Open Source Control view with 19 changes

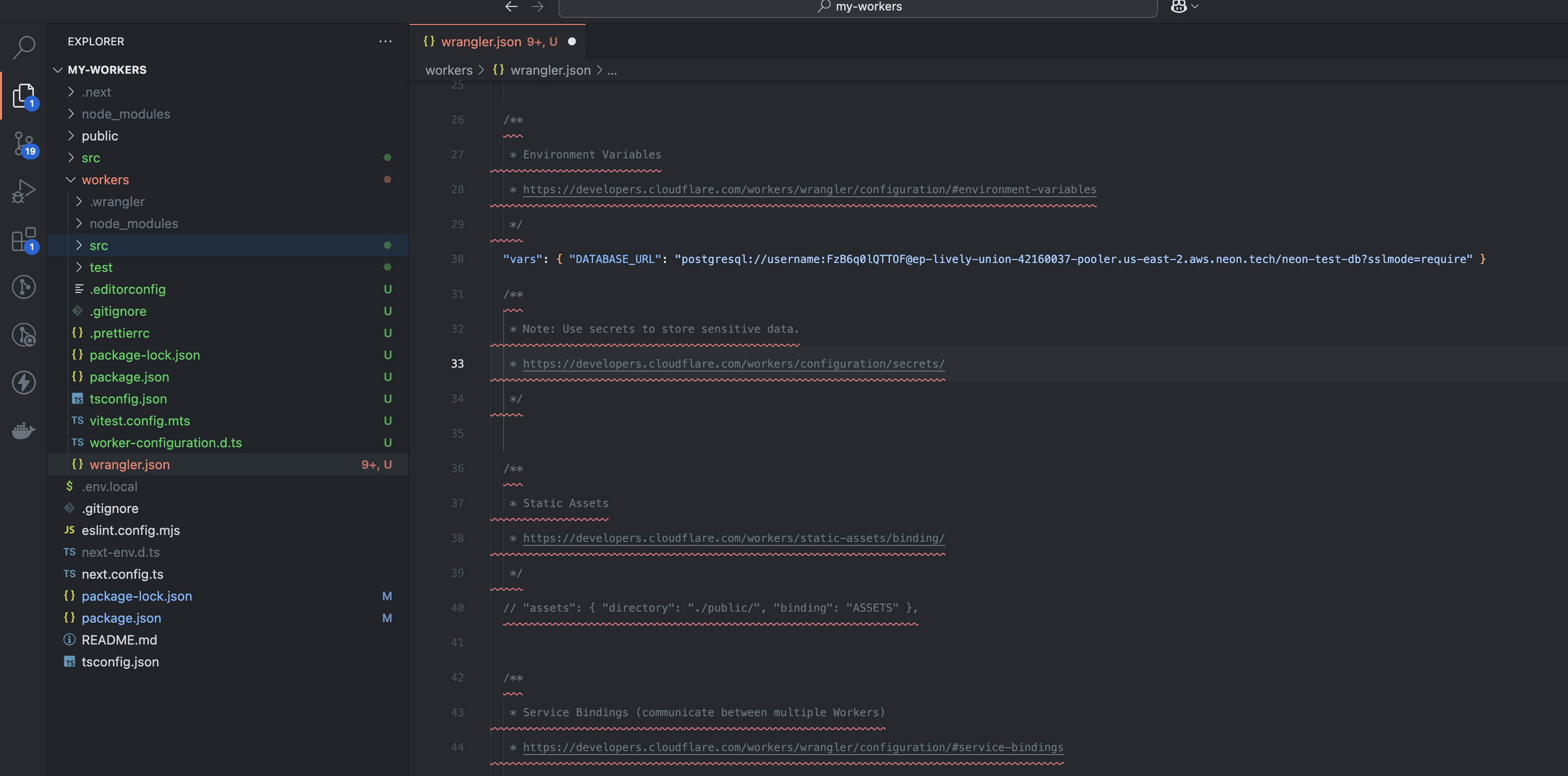tap(24, 143)
